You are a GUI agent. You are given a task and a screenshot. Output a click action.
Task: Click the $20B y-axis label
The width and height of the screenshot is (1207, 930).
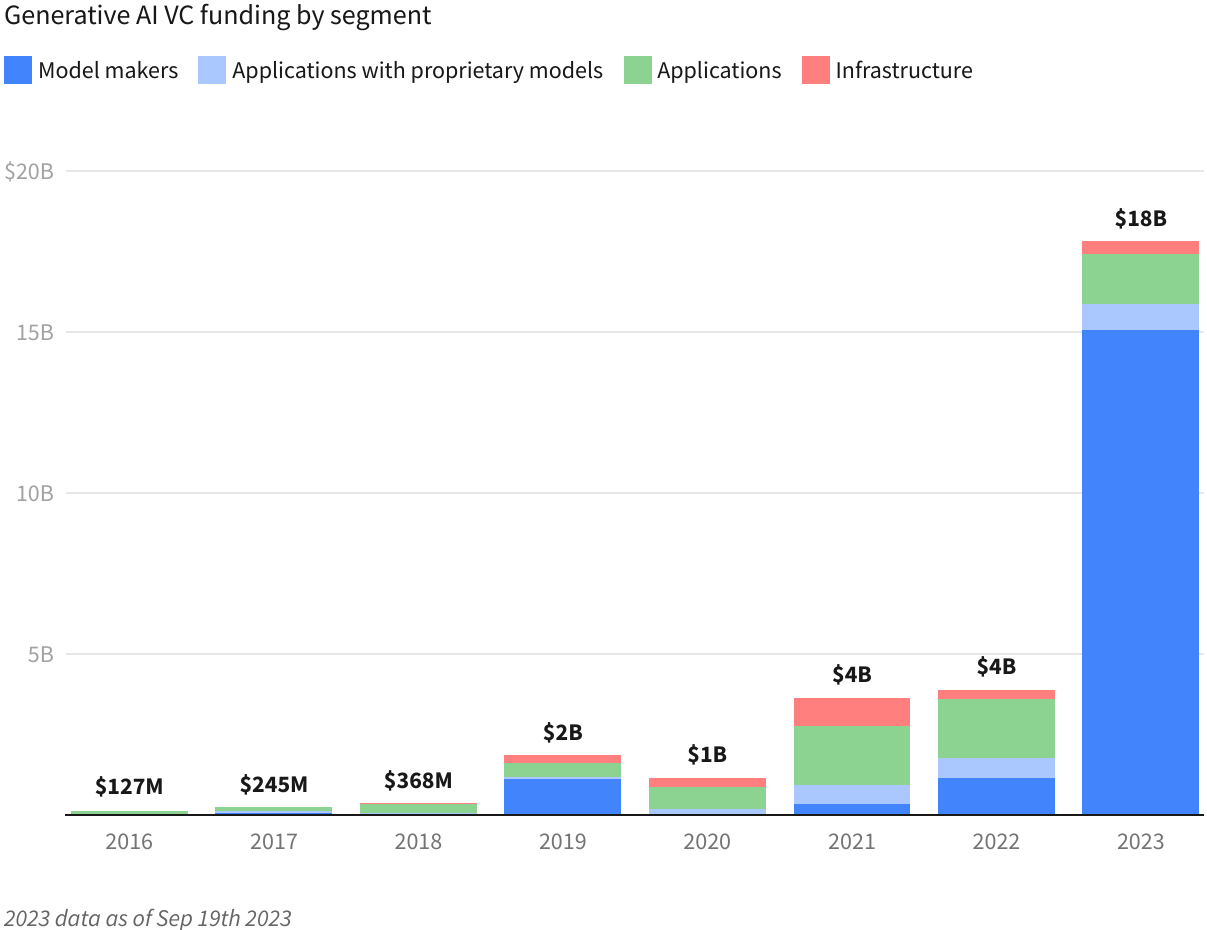click(29, 171)
